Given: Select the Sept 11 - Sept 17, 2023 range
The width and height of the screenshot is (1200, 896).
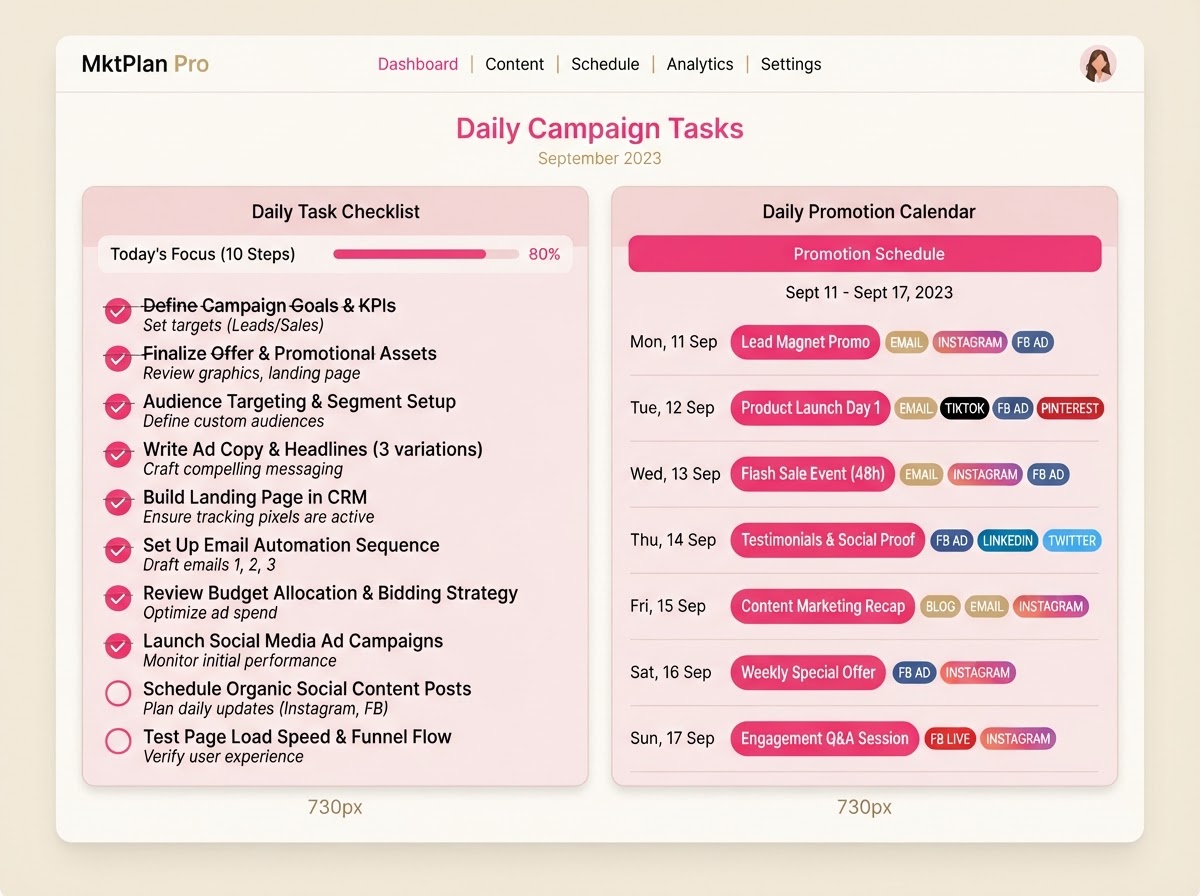Looking at the screenshot, I should [x=869, y=293].
